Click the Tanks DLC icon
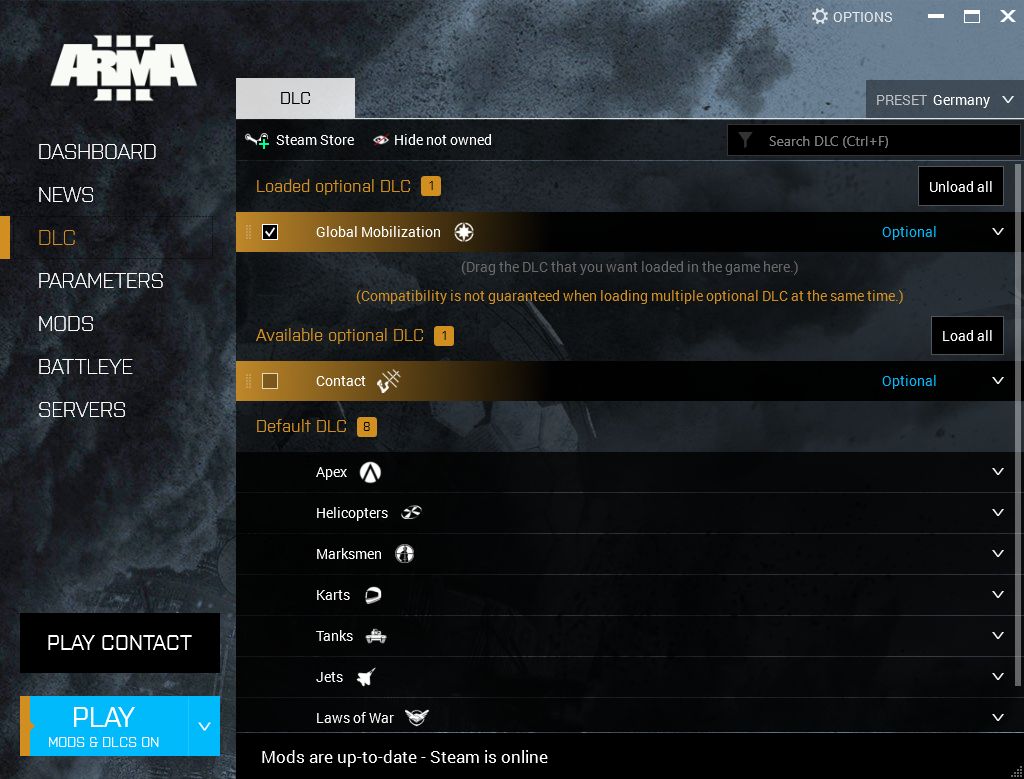The image size is (1024, 779). click(x=376, y=636)
